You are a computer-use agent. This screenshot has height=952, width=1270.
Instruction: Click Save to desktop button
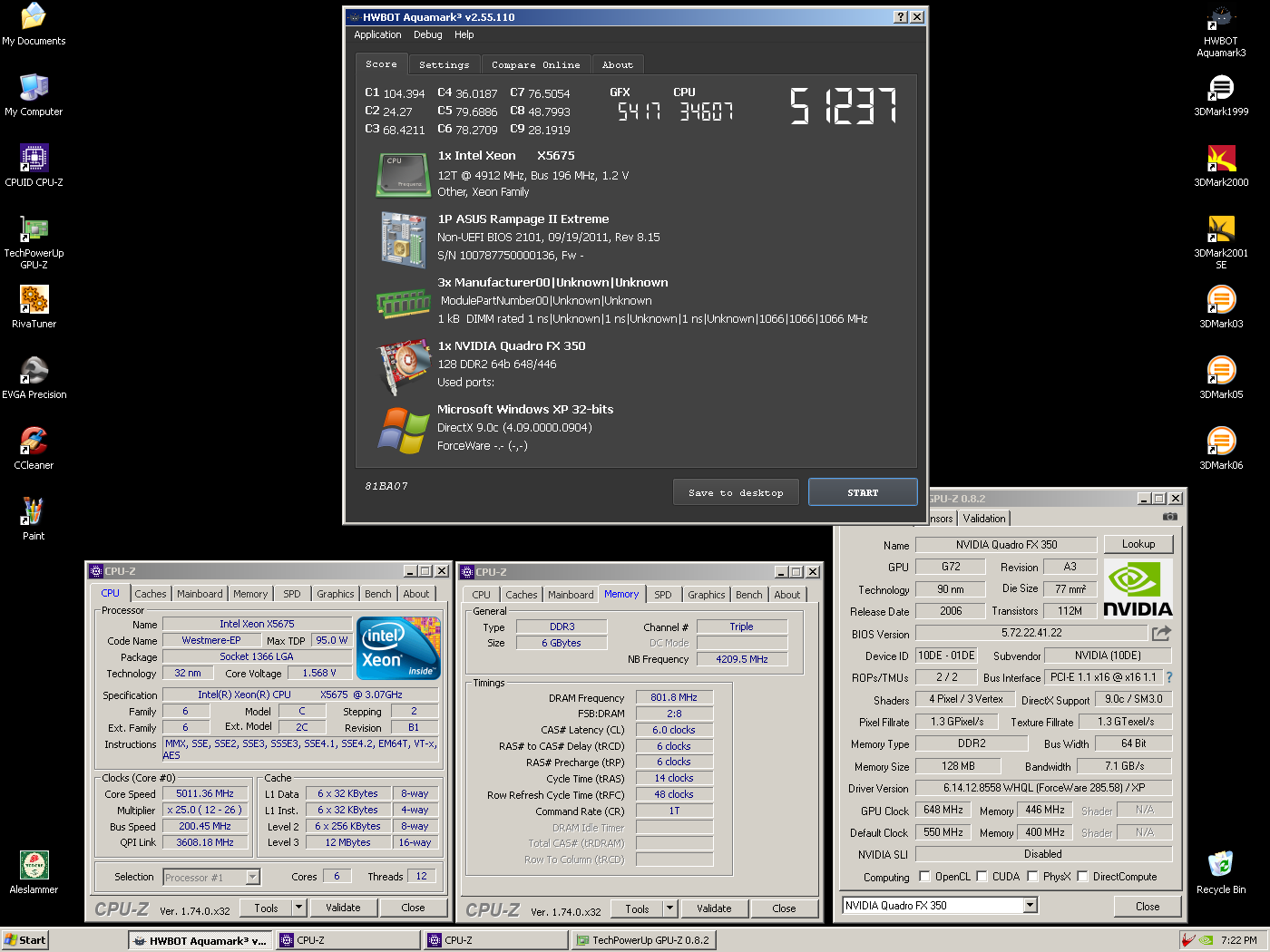736,492
